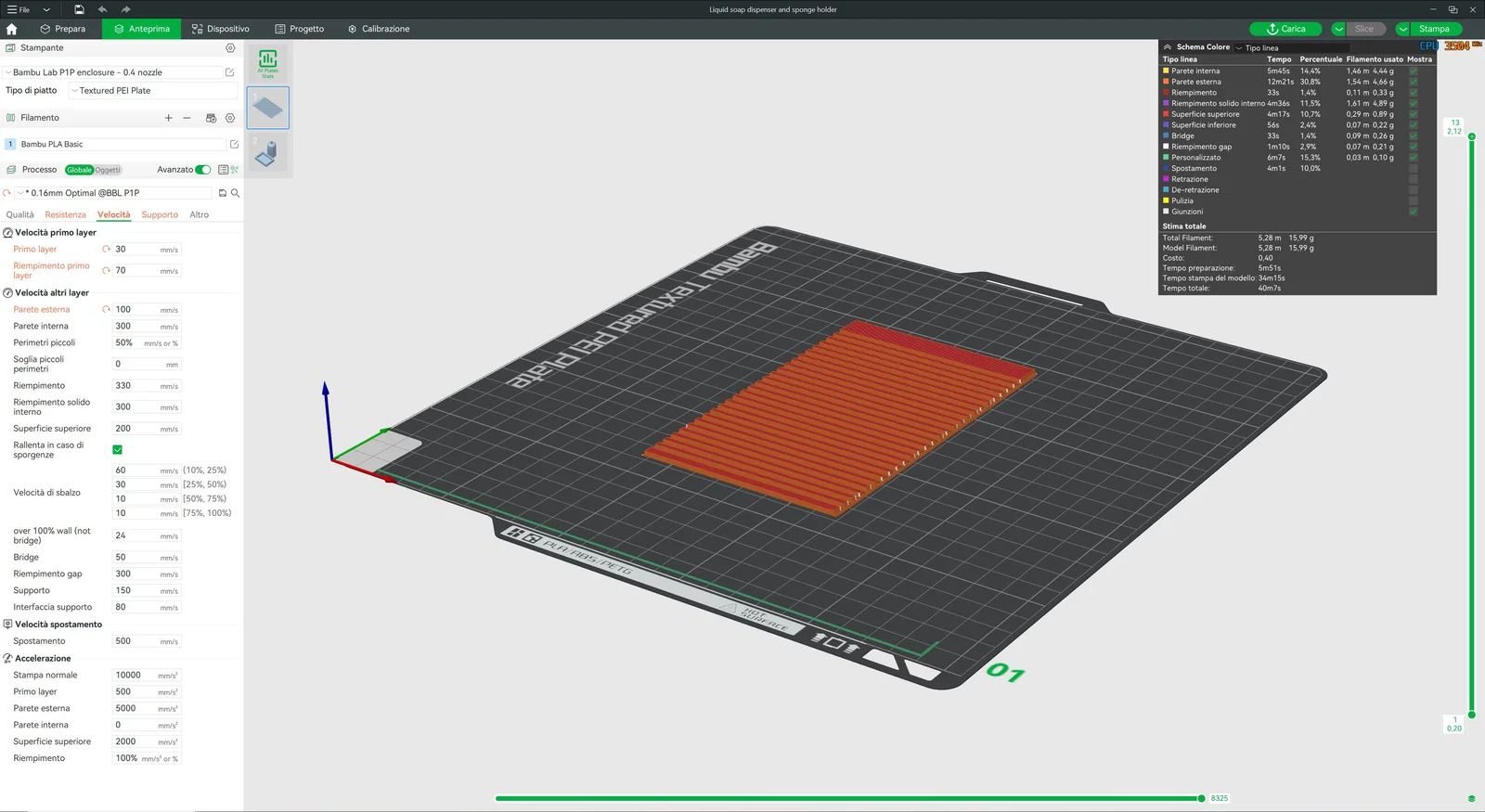Toggle the Avanzato advanced mode switch
The width and height of the screenshot is (1485, 812).
point(203,170)
